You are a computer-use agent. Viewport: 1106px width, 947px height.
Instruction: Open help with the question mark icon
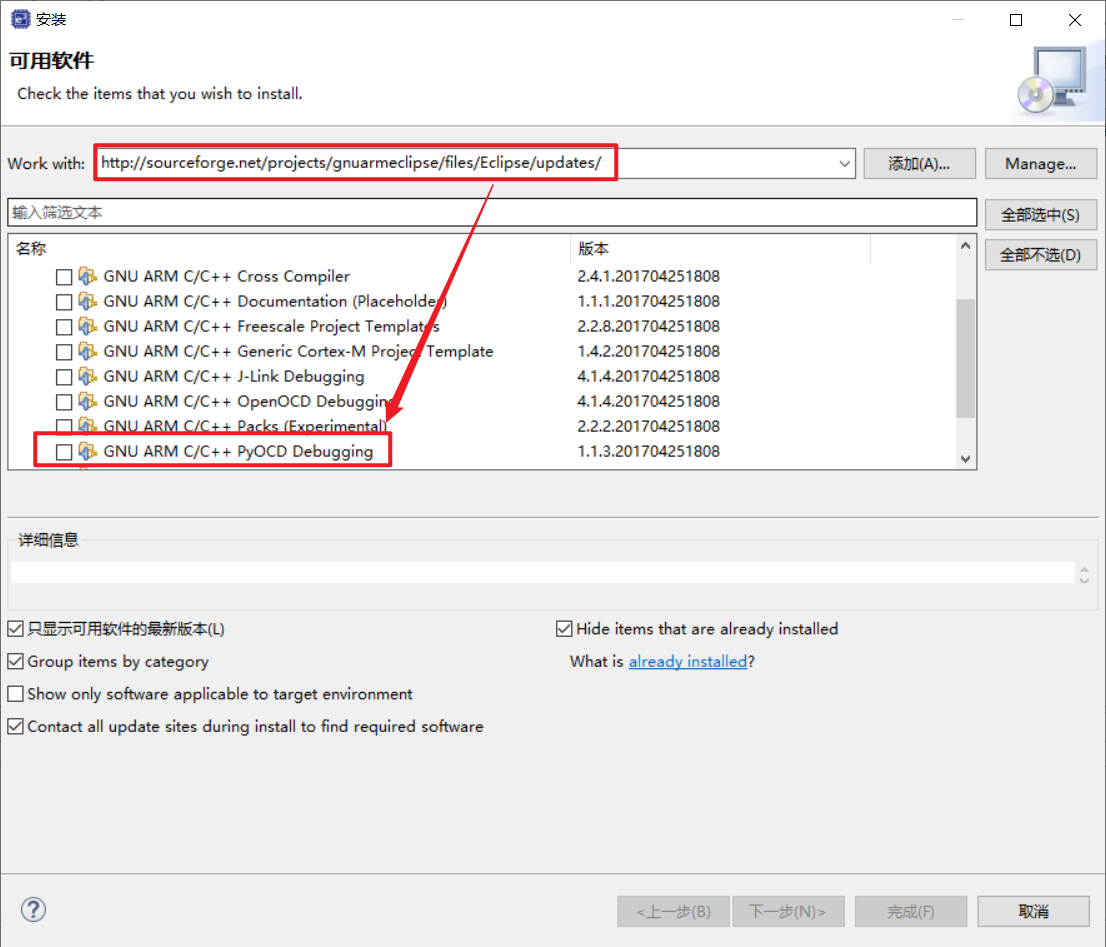click(33, 910)
